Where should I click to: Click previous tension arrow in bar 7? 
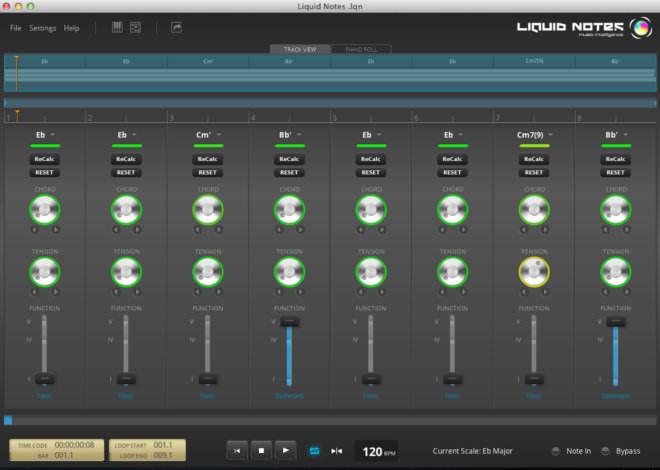[524, 292]
